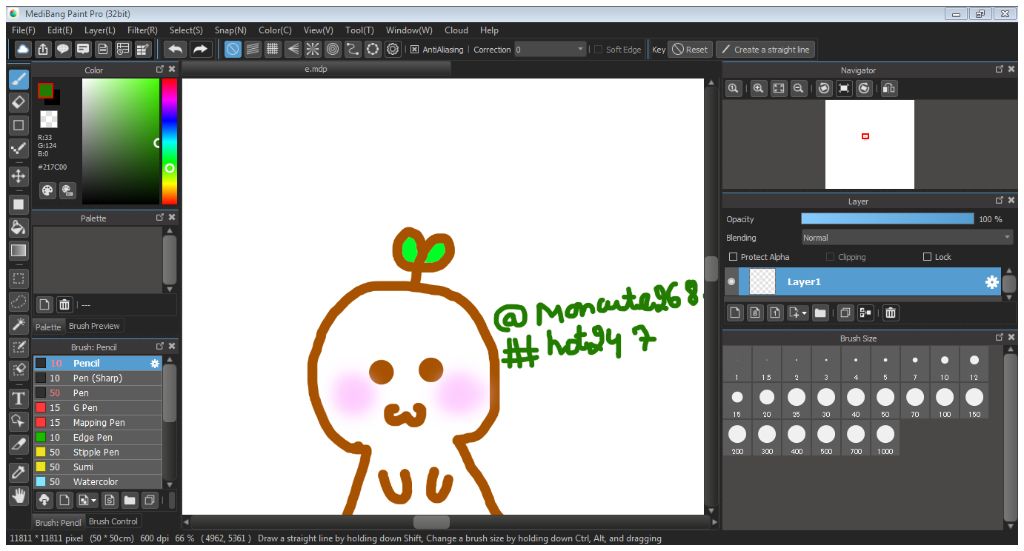
Task: Select the Bucket fill tool
Action: [18, 227]
